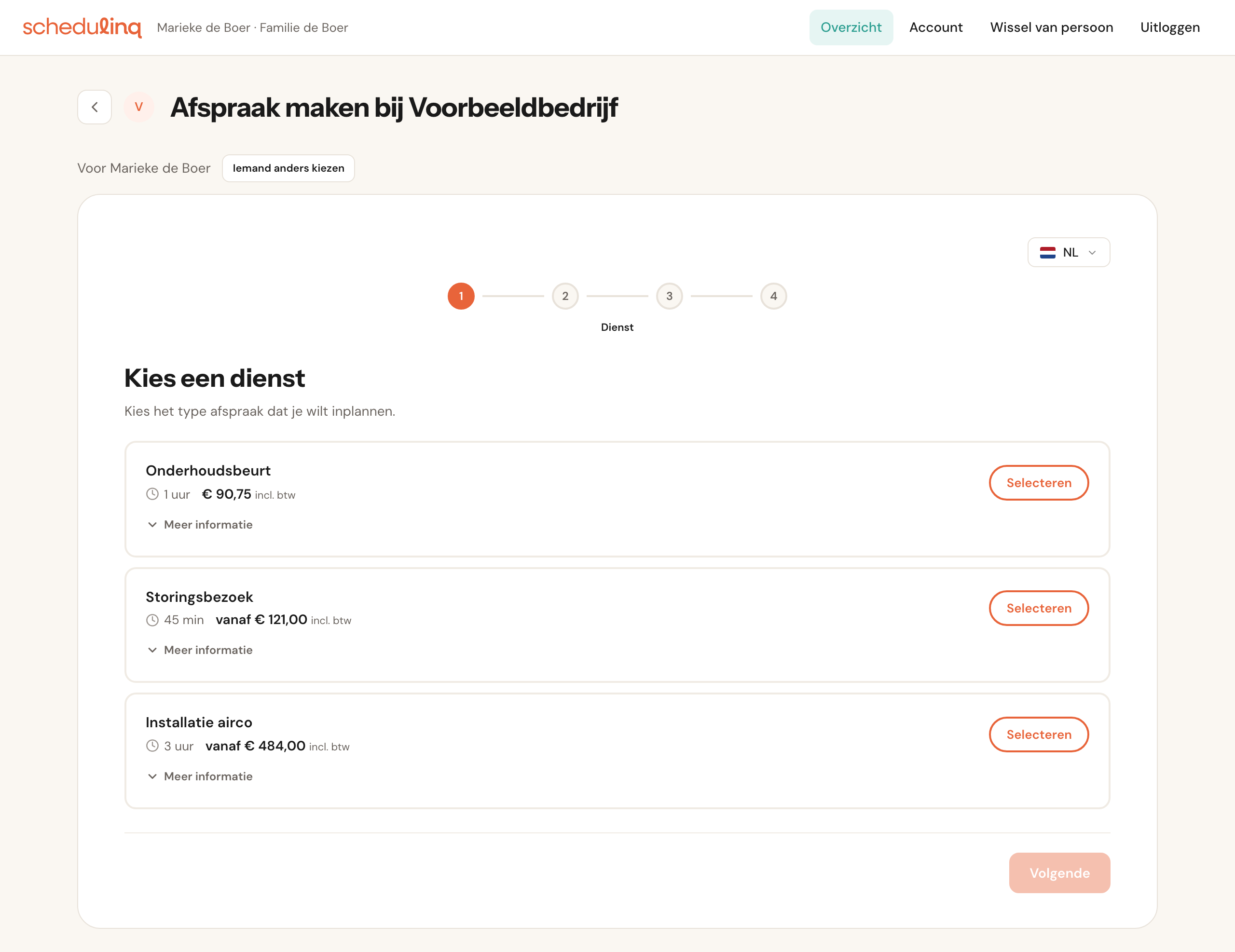This screenshot has width=1235, height=952.
Task: Click the 3 uur duration
Action: [x=178, y=746]
